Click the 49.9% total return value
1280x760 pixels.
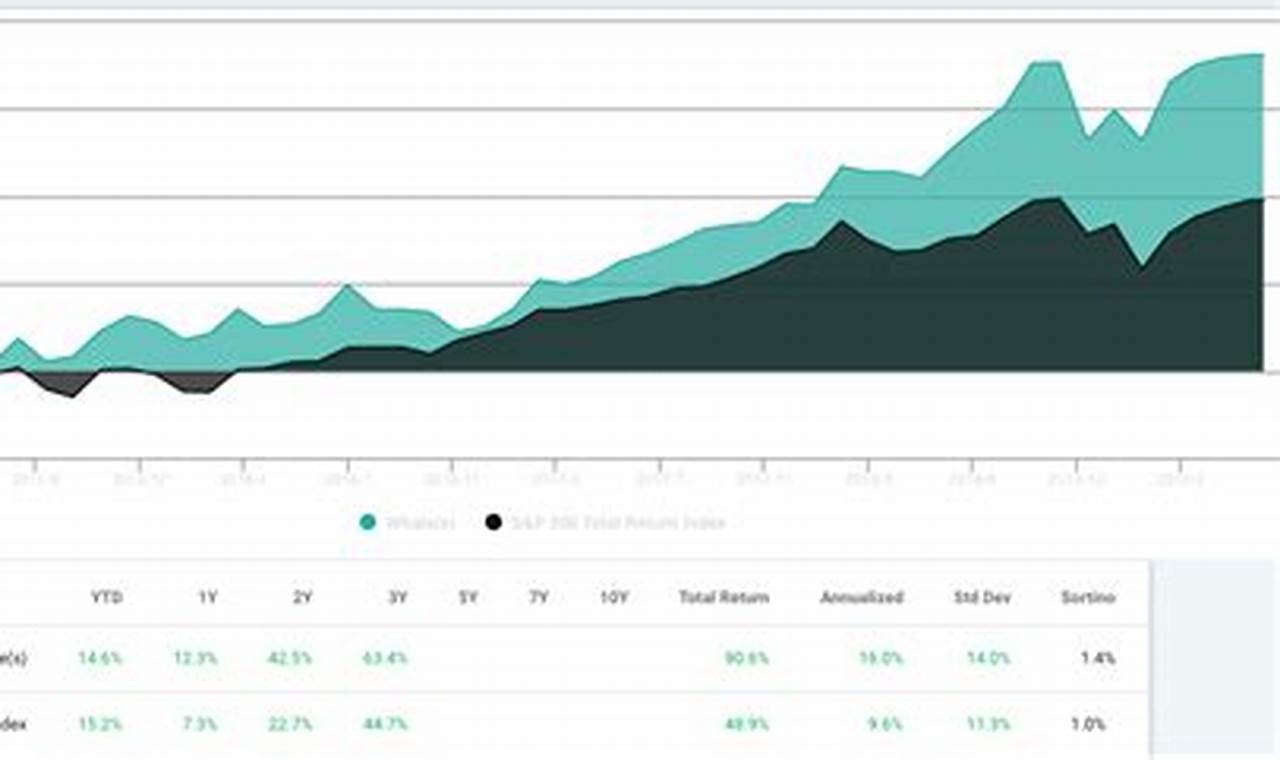[748, 725]
